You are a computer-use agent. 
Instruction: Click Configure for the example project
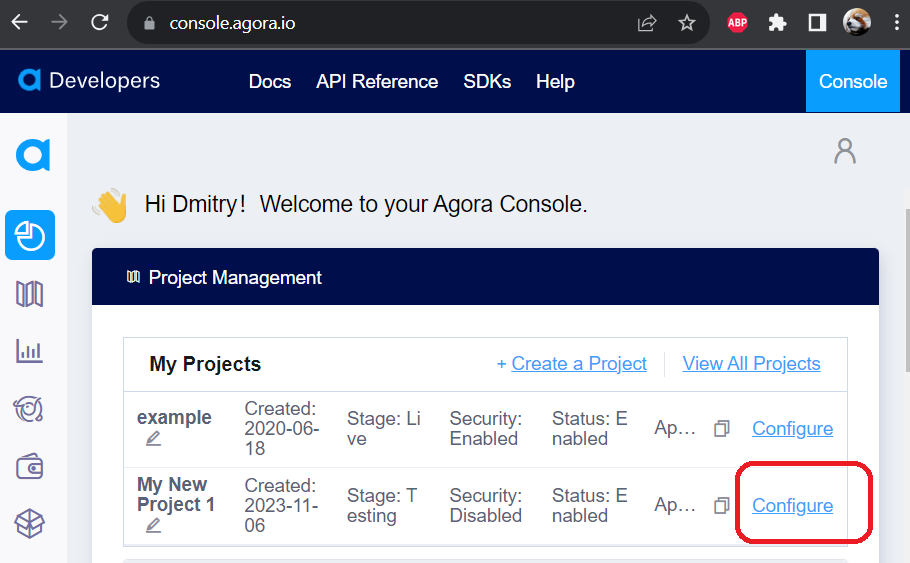tap(792, 428)
